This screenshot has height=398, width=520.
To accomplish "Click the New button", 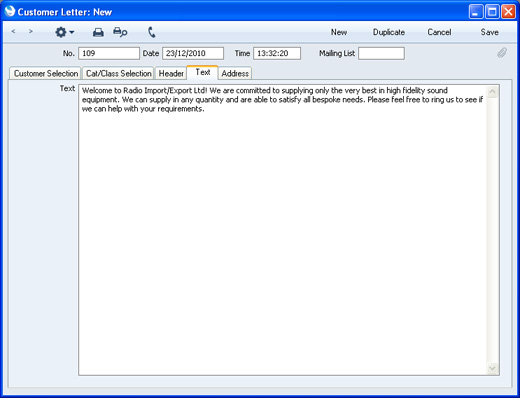I will pyautogui.click(x=339, y=32).
